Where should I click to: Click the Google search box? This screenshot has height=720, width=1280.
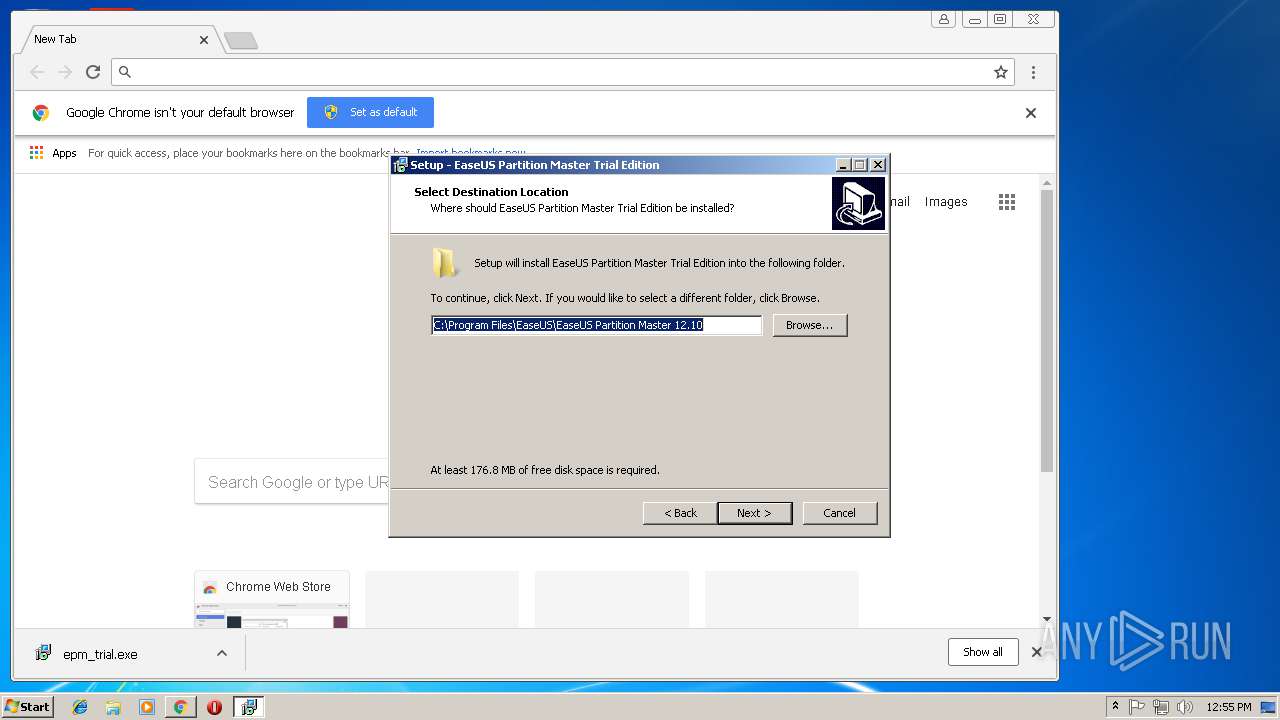click(x=292, y=482)
